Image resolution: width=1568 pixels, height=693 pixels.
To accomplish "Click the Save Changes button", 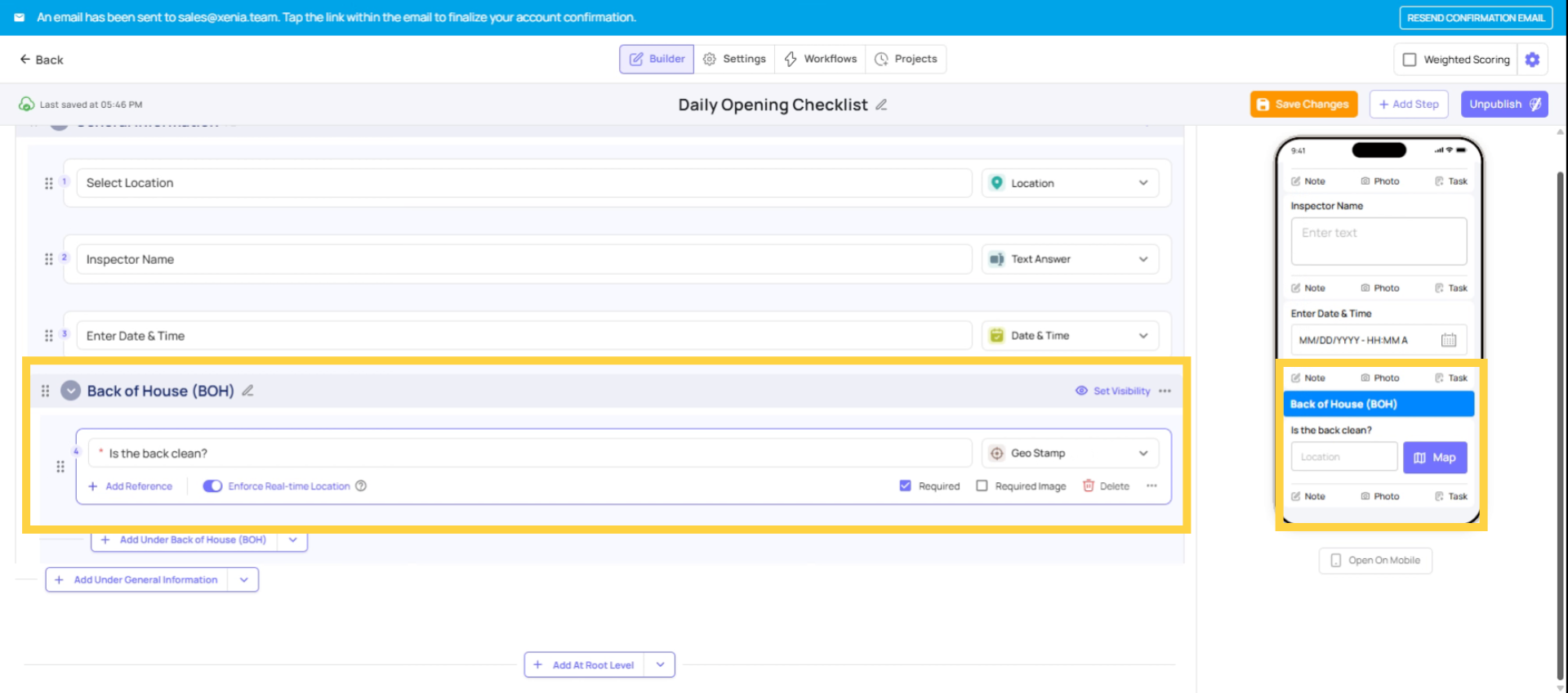I will pyautogui.click(x=1303, y=105).
